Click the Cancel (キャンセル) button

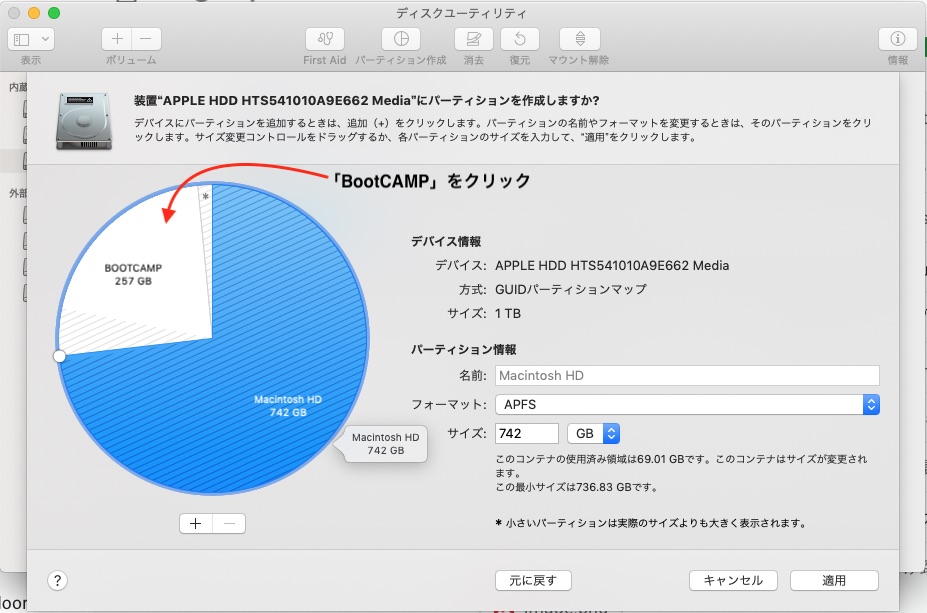pyautogui.click(x=733, y=580)
